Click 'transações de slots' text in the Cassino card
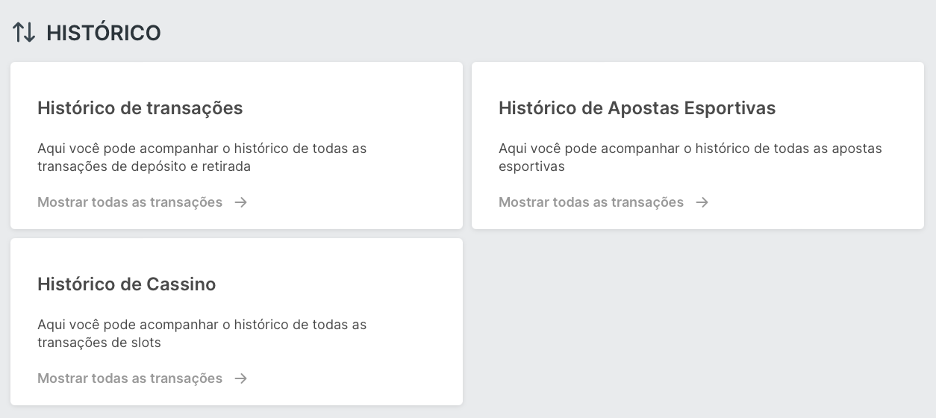936x418 pixels. pos(99,343)
